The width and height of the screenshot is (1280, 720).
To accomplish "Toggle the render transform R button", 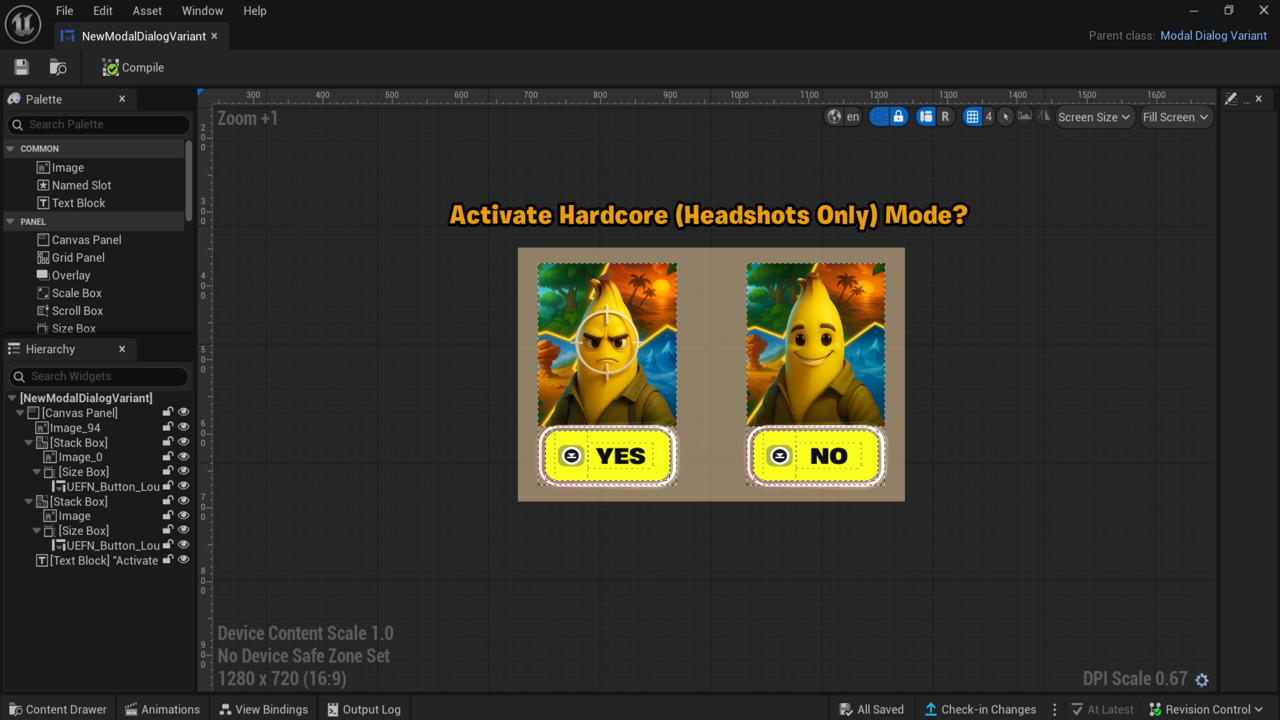I will 945,117.
